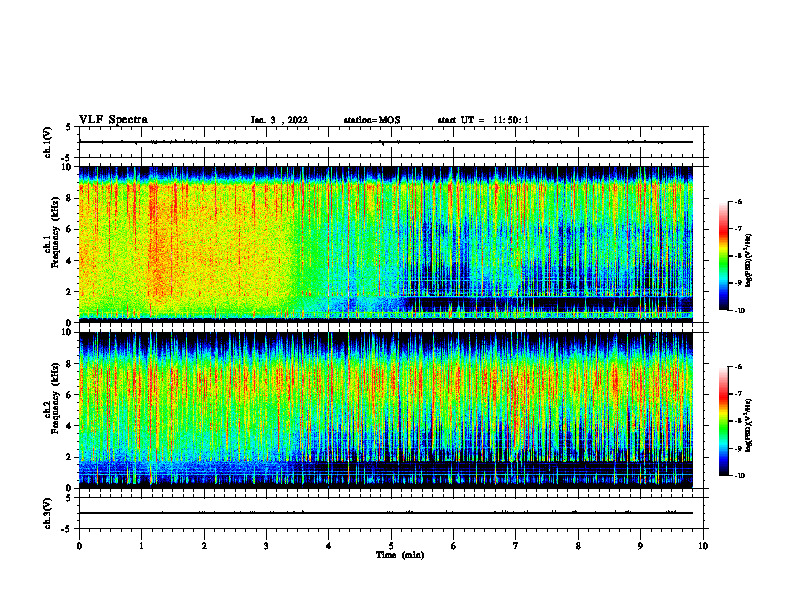Click the "-10" label on ch.2 color scale

click(739, 476)
